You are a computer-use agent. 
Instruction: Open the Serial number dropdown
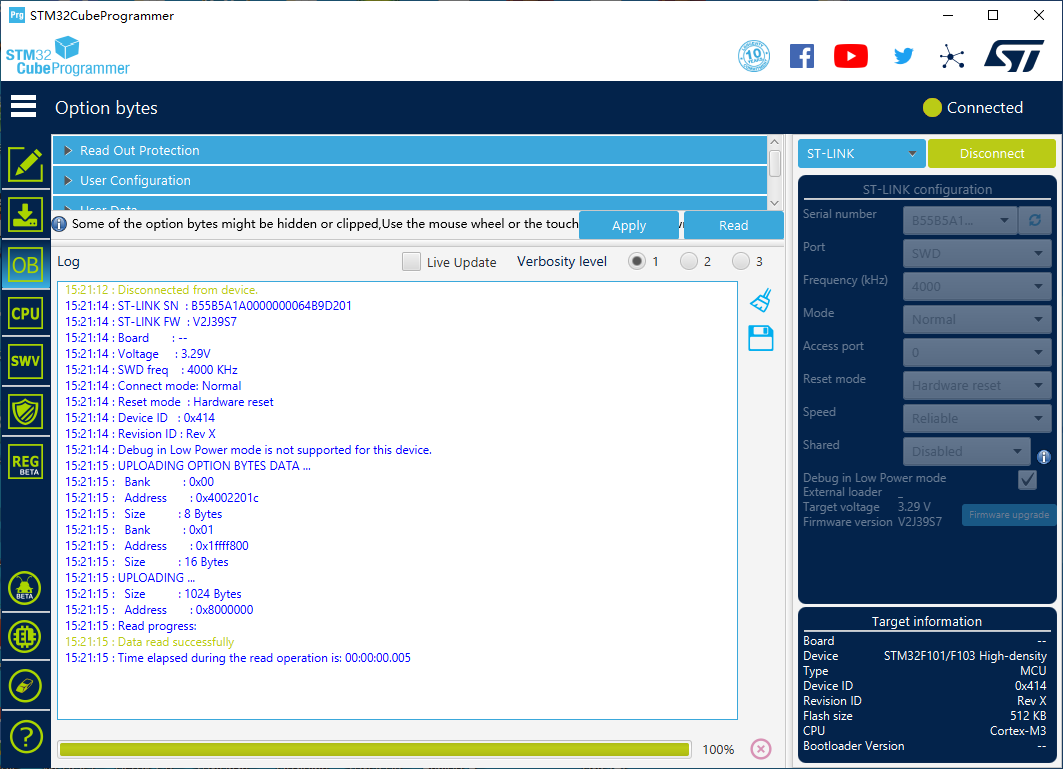(959, 220)
